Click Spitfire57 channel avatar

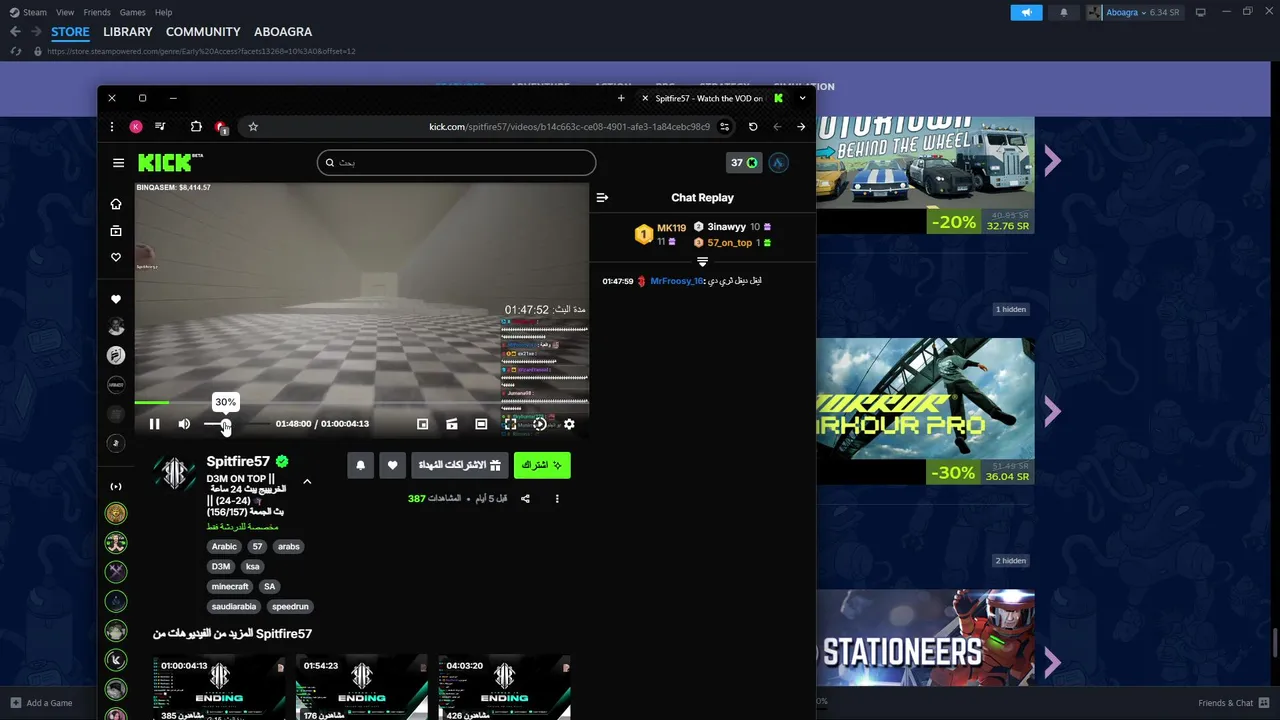click(x=175, y=474)
